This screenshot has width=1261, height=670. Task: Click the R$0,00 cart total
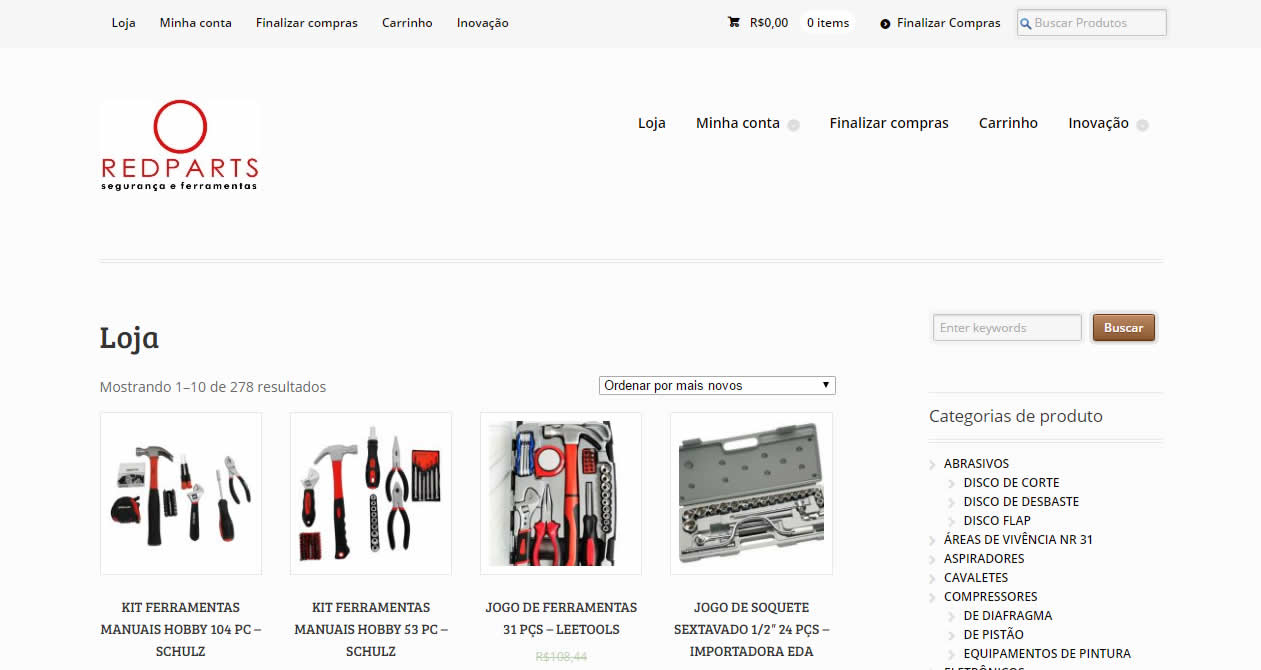coord(769,23)
